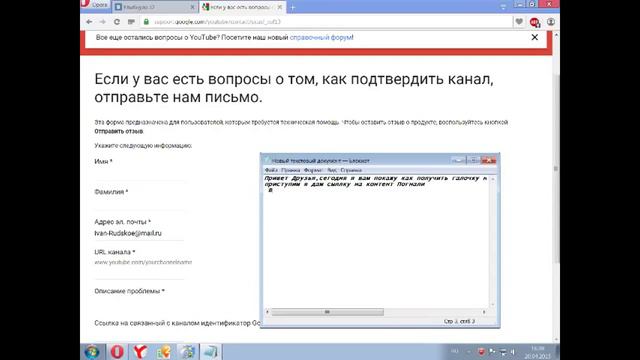Open the Speed Dial start page icon
The width and height of the screenshot is (640, 360).
[x=131, y=22]
